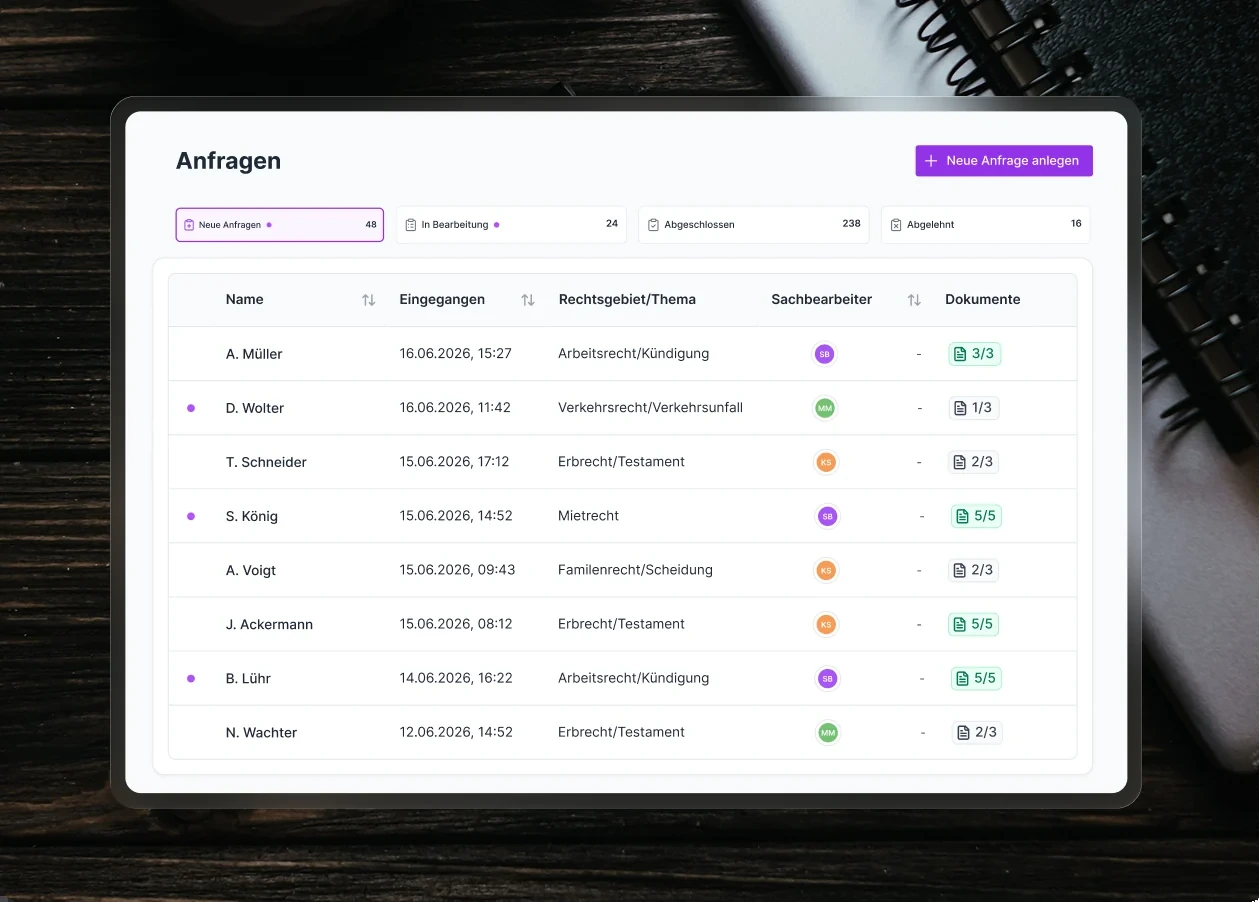1259x902 pixels.
Task: Sort by Sachbearbeiter column arrows
Action: pos(914,300)
